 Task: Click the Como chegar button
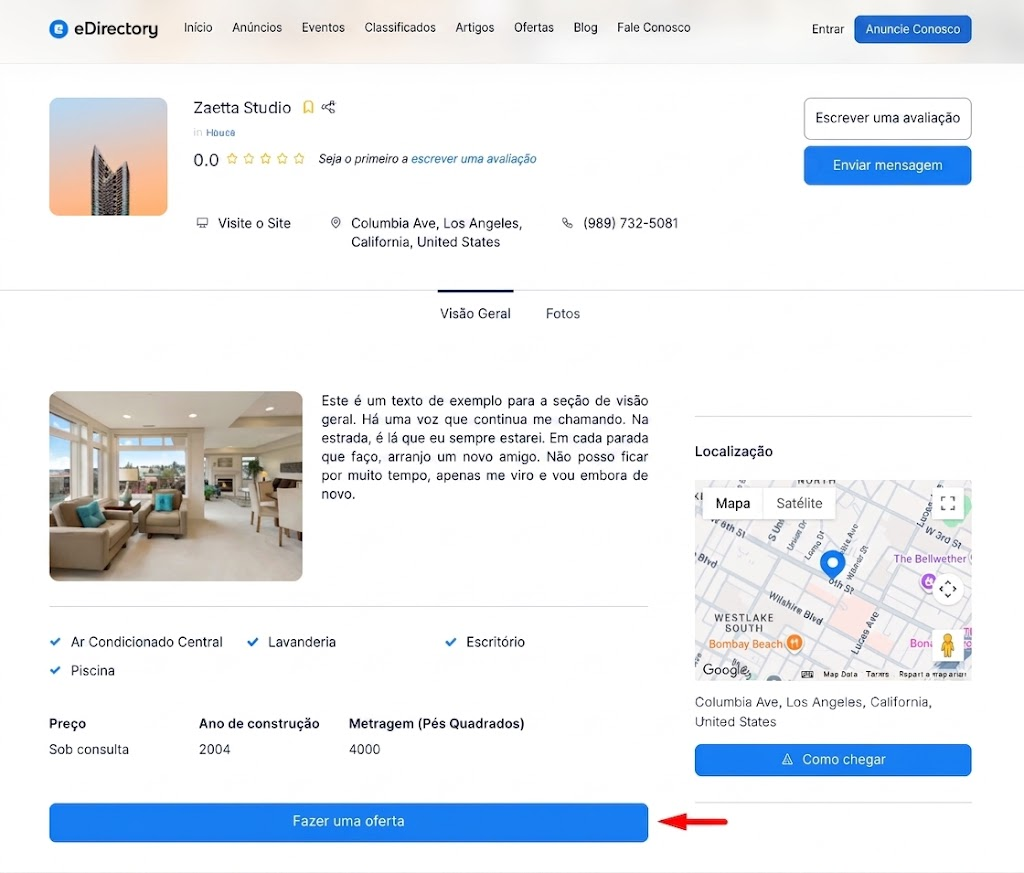[833, 759]
